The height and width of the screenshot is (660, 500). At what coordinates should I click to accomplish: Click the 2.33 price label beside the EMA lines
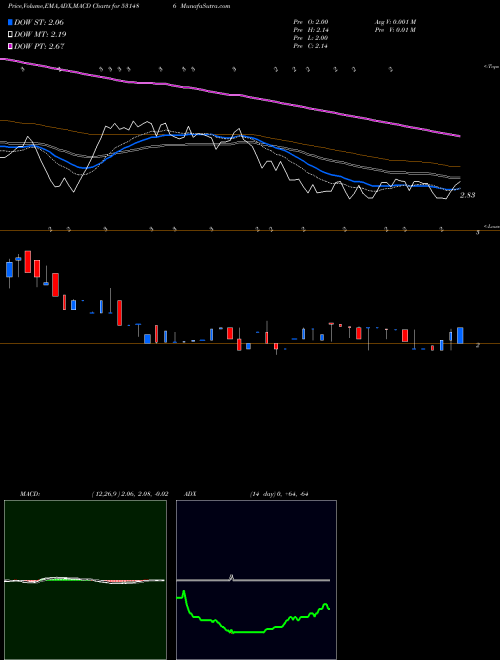(468, 195)
